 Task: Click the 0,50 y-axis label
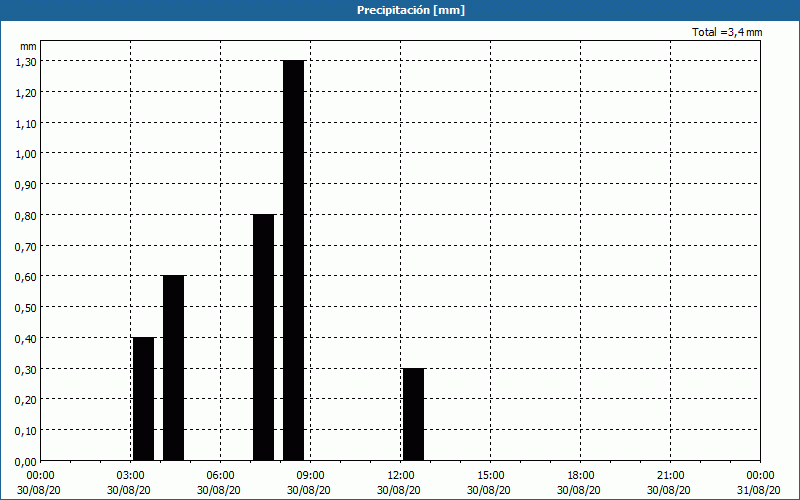point(26,308)
